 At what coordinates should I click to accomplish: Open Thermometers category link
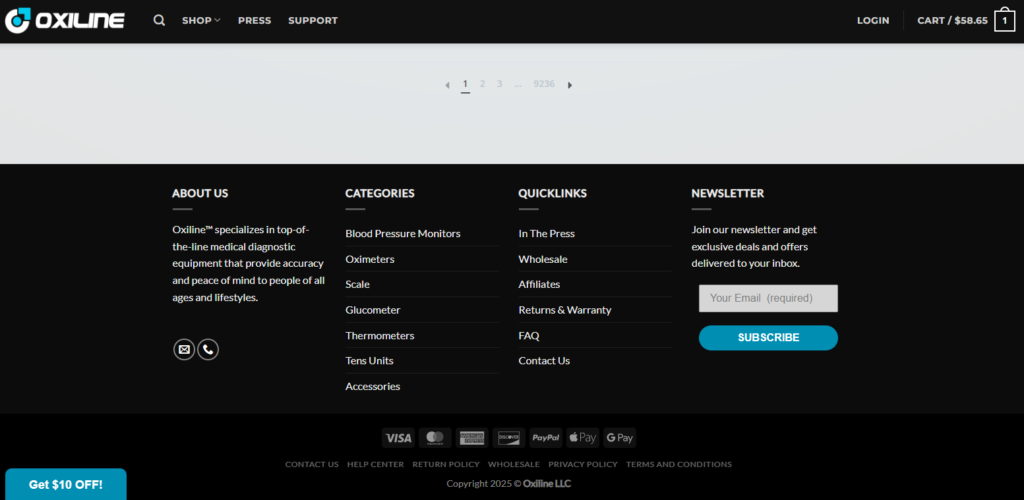pos(380,336)
